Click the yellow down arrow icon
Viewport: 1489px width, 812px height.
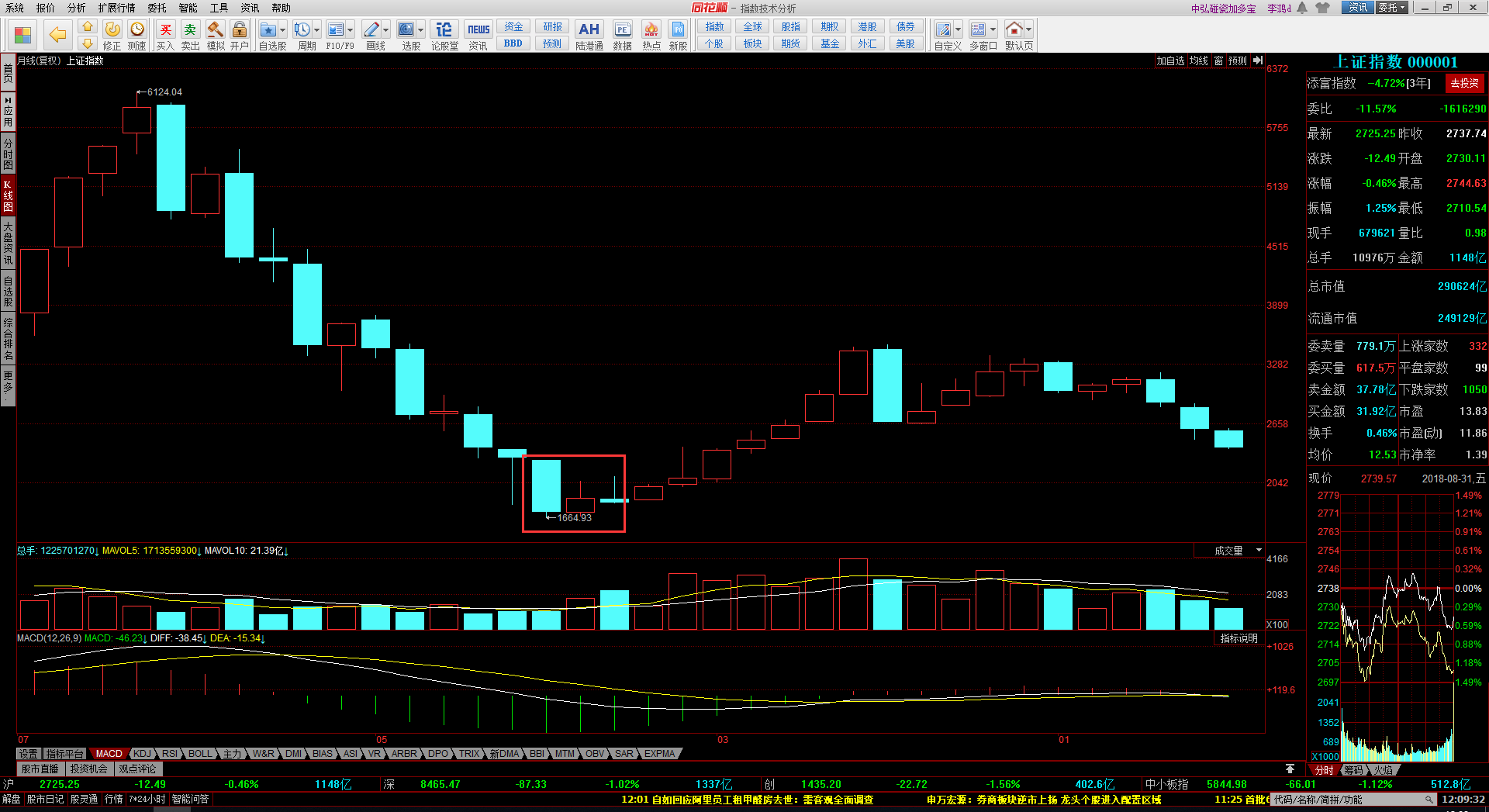(x=88, y=43)
